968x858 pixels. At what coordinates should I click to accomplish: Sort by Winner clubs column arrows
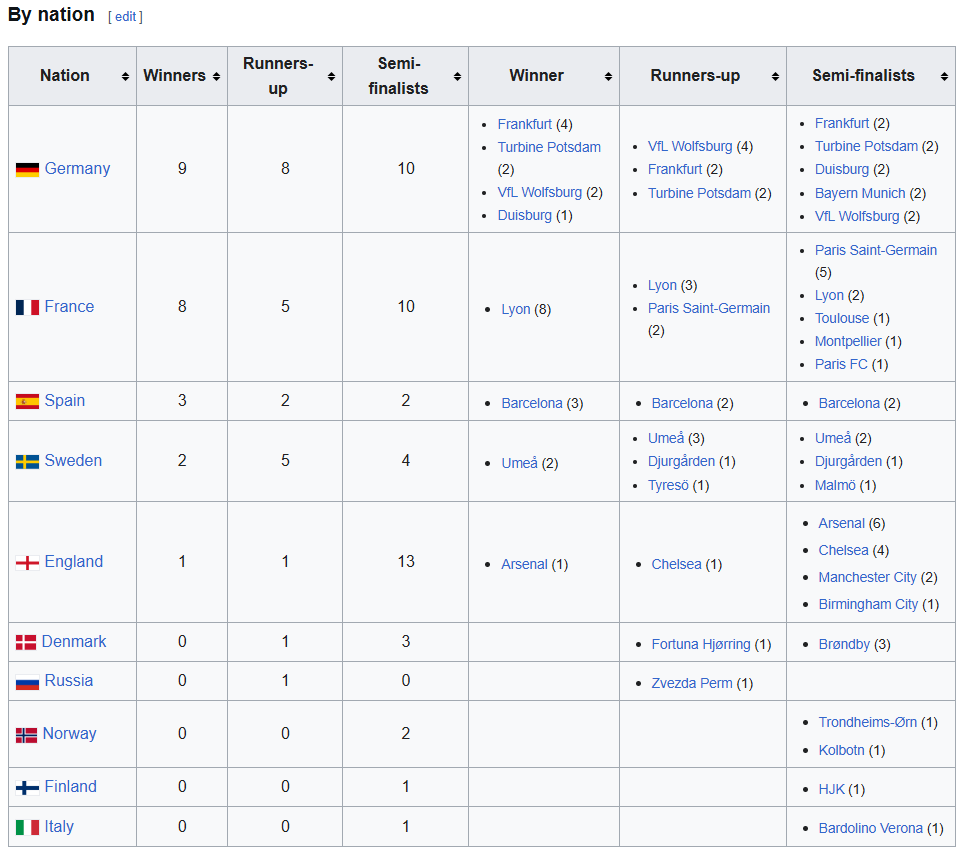coord(608,77)
